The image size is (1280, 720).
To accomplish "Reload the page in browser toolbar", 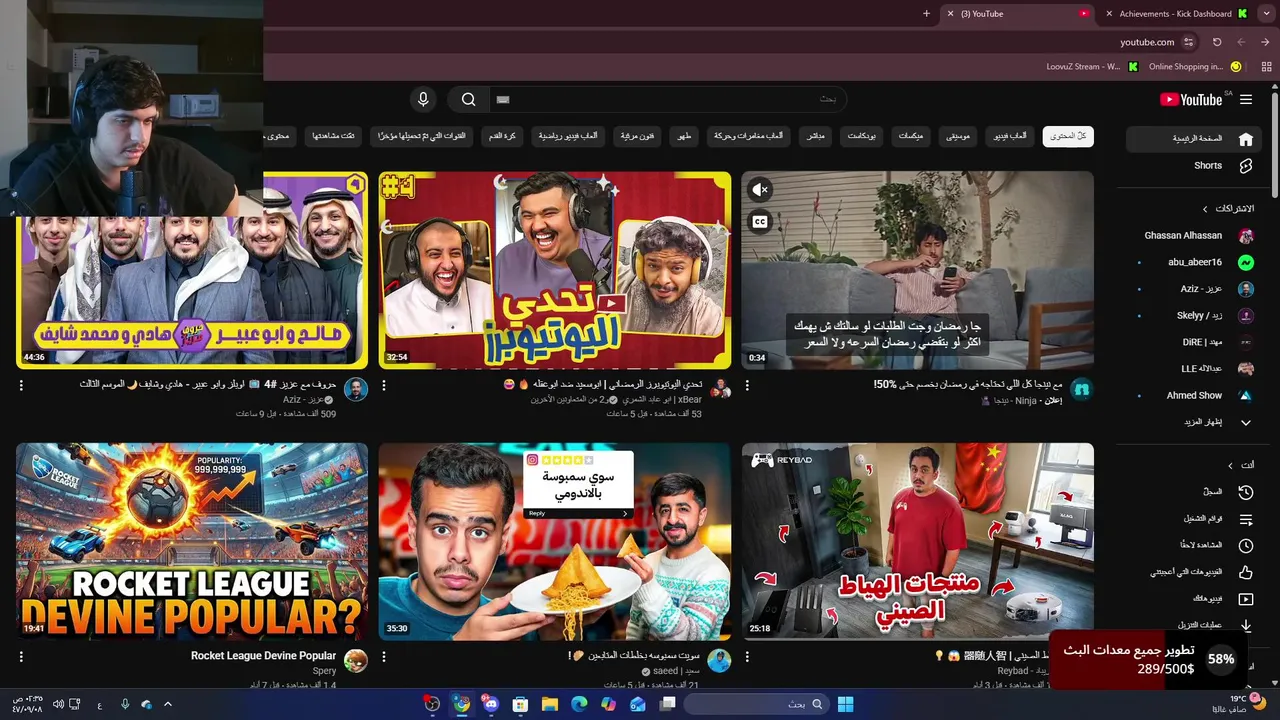I will 1217,42.
